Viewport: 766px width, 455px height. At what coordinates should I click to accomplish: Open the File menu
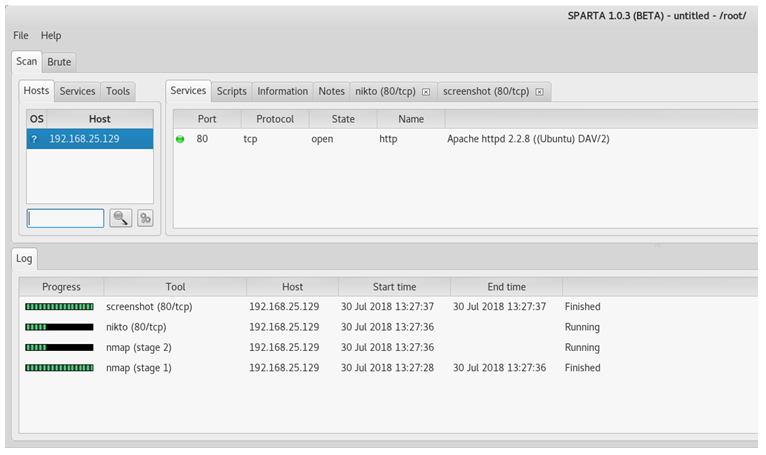[21, 36]
